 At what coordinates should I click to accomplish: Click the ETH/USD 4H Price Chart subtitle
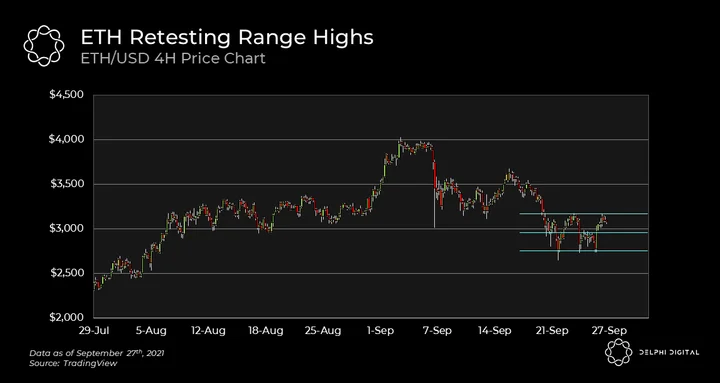[173, 59]
